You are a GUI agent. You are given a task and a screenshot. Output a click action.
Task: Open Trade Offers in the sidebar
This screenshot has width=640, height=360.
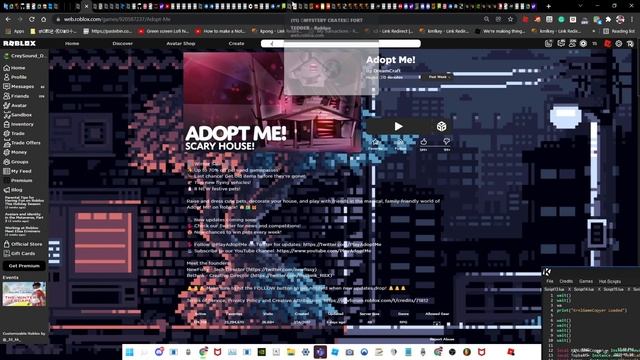coord(22,143)
